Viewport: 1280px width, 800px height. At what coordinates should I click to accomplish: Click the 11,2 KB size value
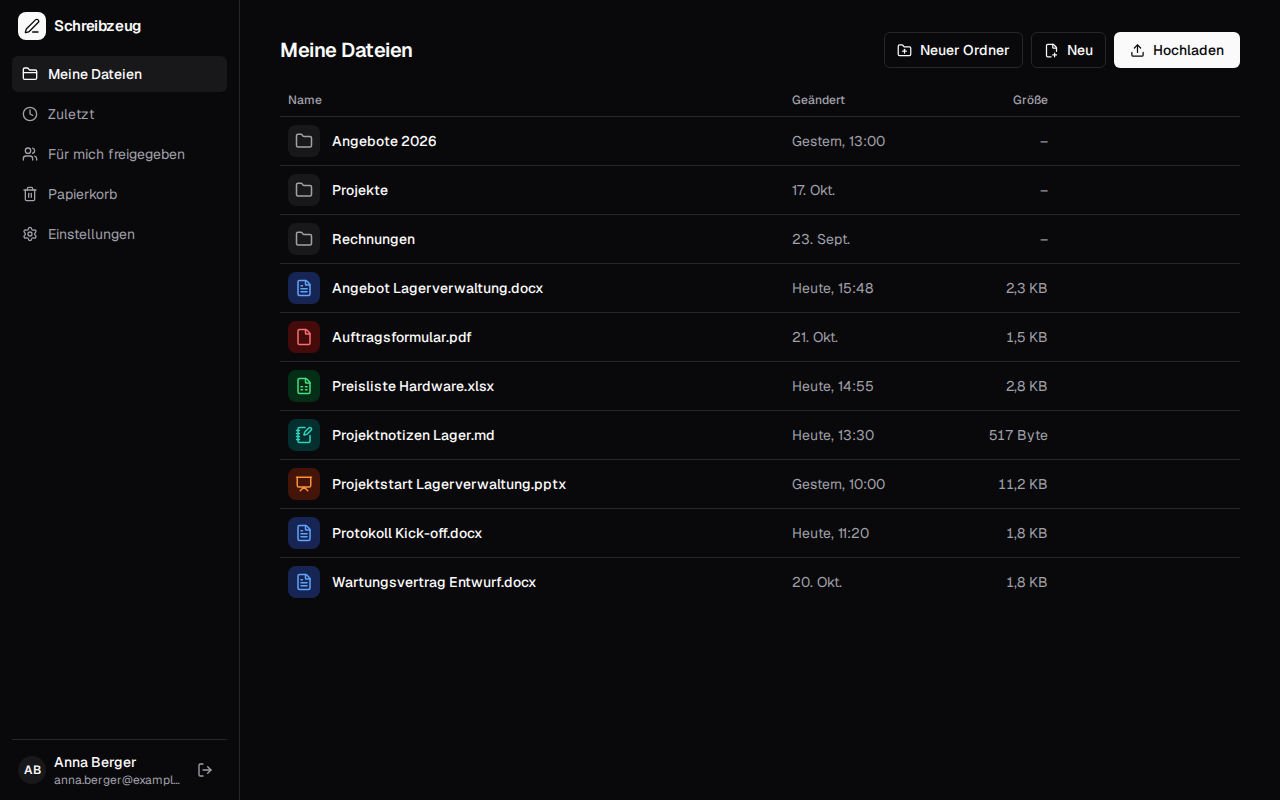click(x=1023, y=484)
